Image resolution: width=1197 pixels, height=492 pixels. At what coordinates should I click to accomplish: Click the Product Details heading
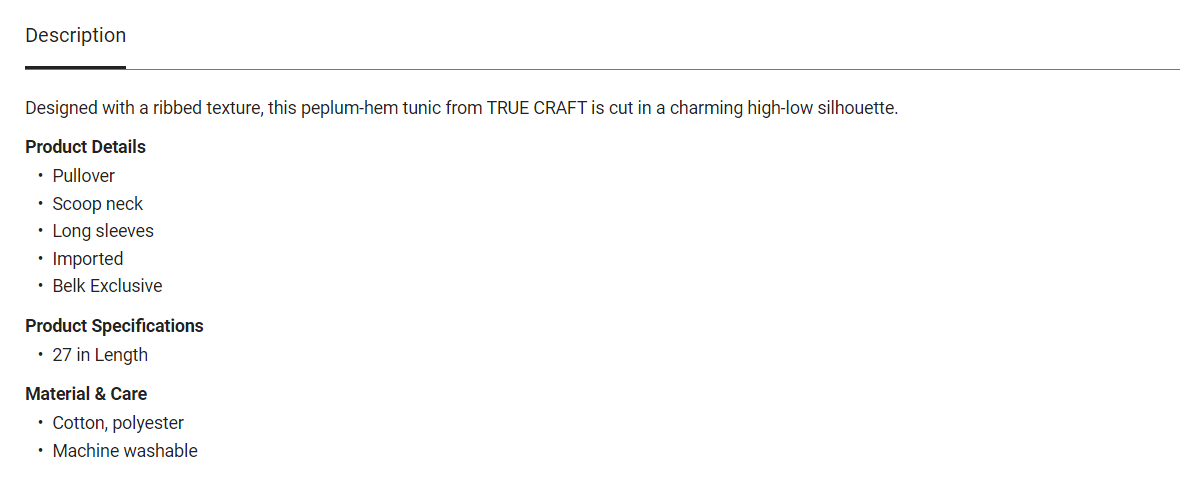point(85,147)
